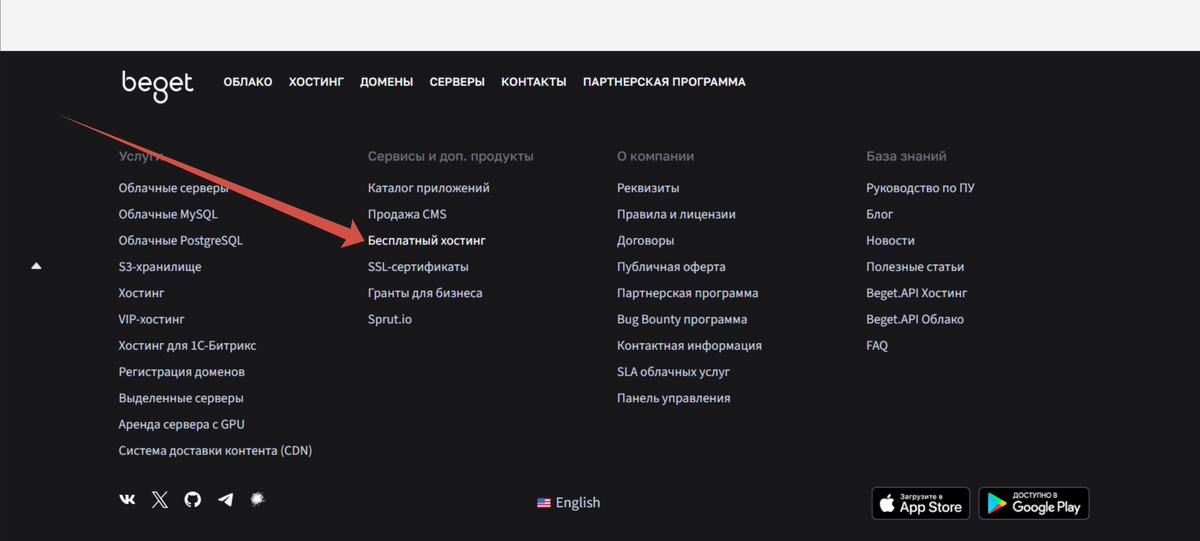Open the Каталог приложений link
Viewport: 1200px width, 541px height.
pyautogui.click(x=429, y=188)
